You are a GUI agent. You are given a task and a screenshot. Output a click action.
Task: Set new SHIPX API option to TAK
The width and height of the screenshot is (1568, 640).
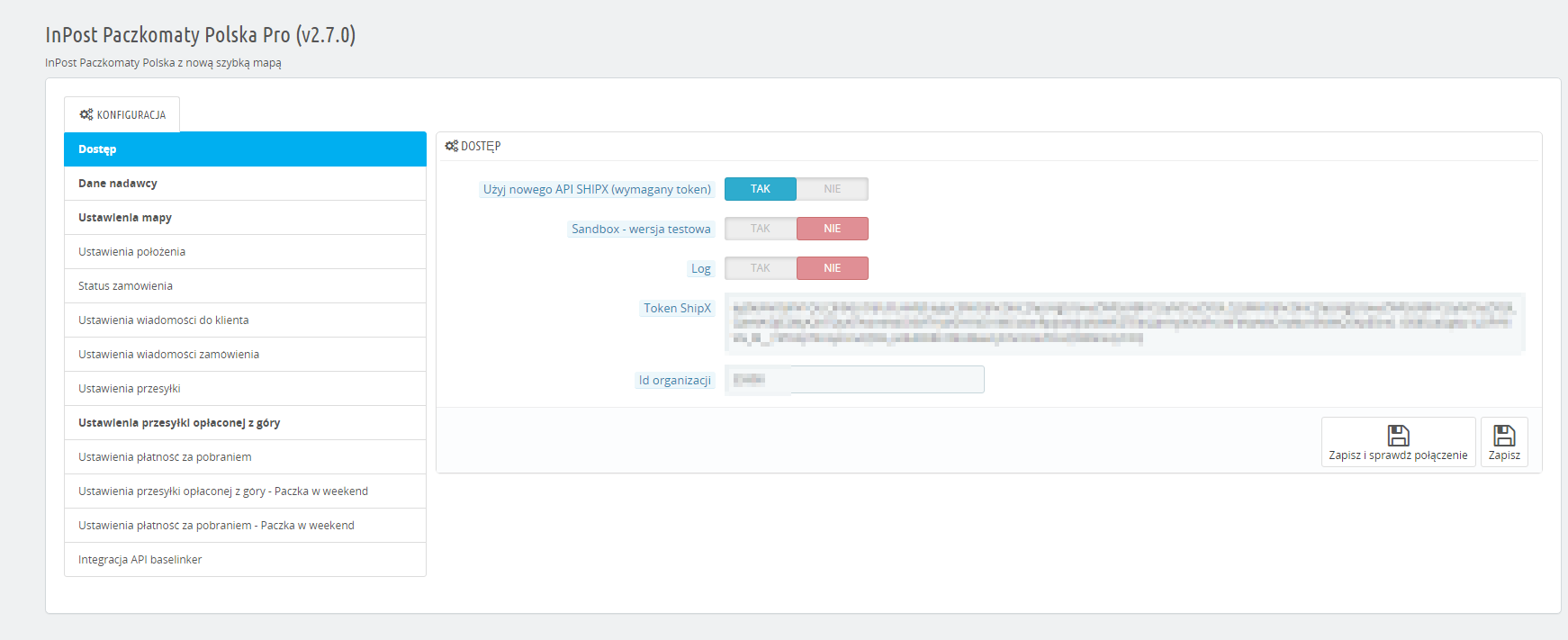coord(761,189)
